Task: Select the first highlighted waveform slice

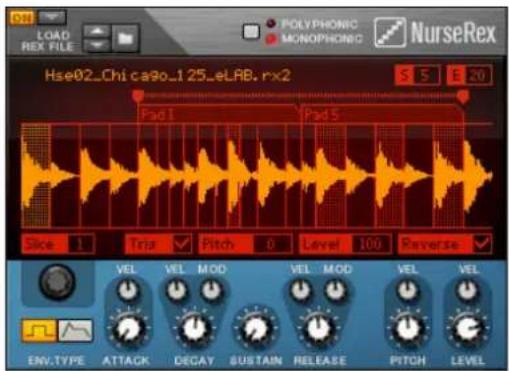Action: [36, 176]
